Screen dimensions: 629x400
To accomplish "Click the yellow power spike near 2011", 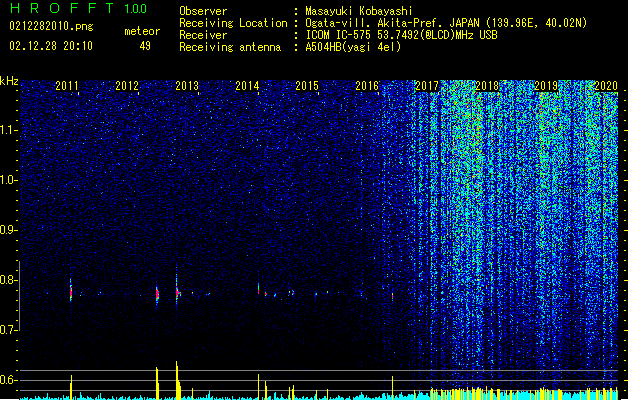I will [71, 387].
